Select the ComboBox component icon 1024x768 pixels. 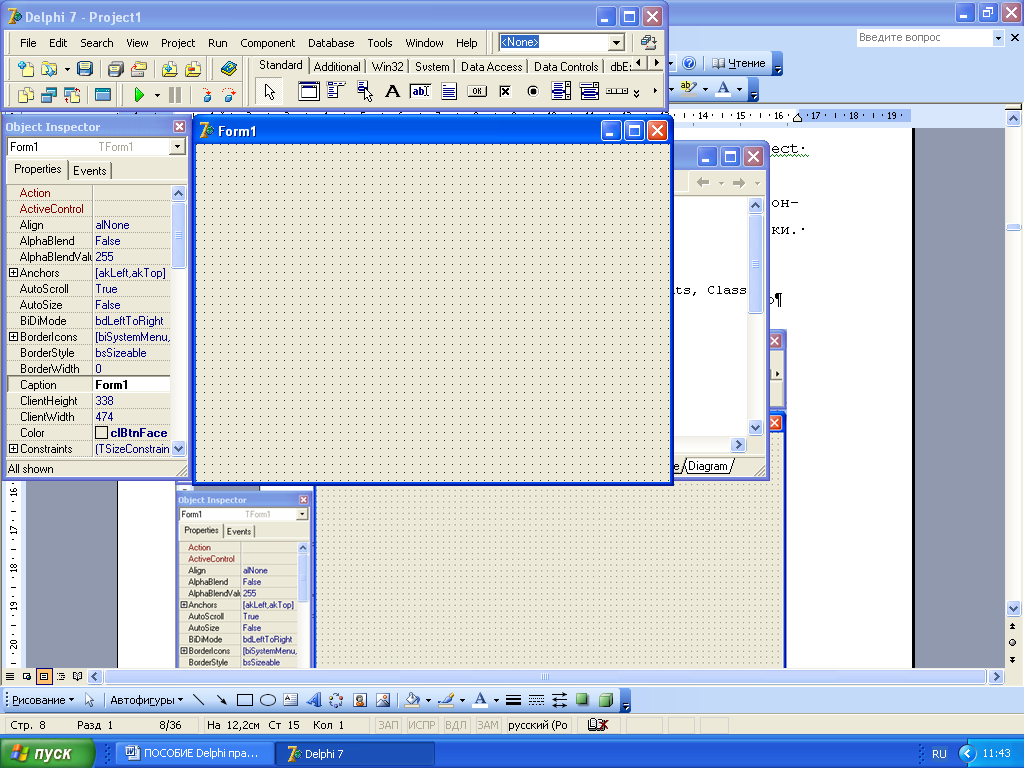589,91
